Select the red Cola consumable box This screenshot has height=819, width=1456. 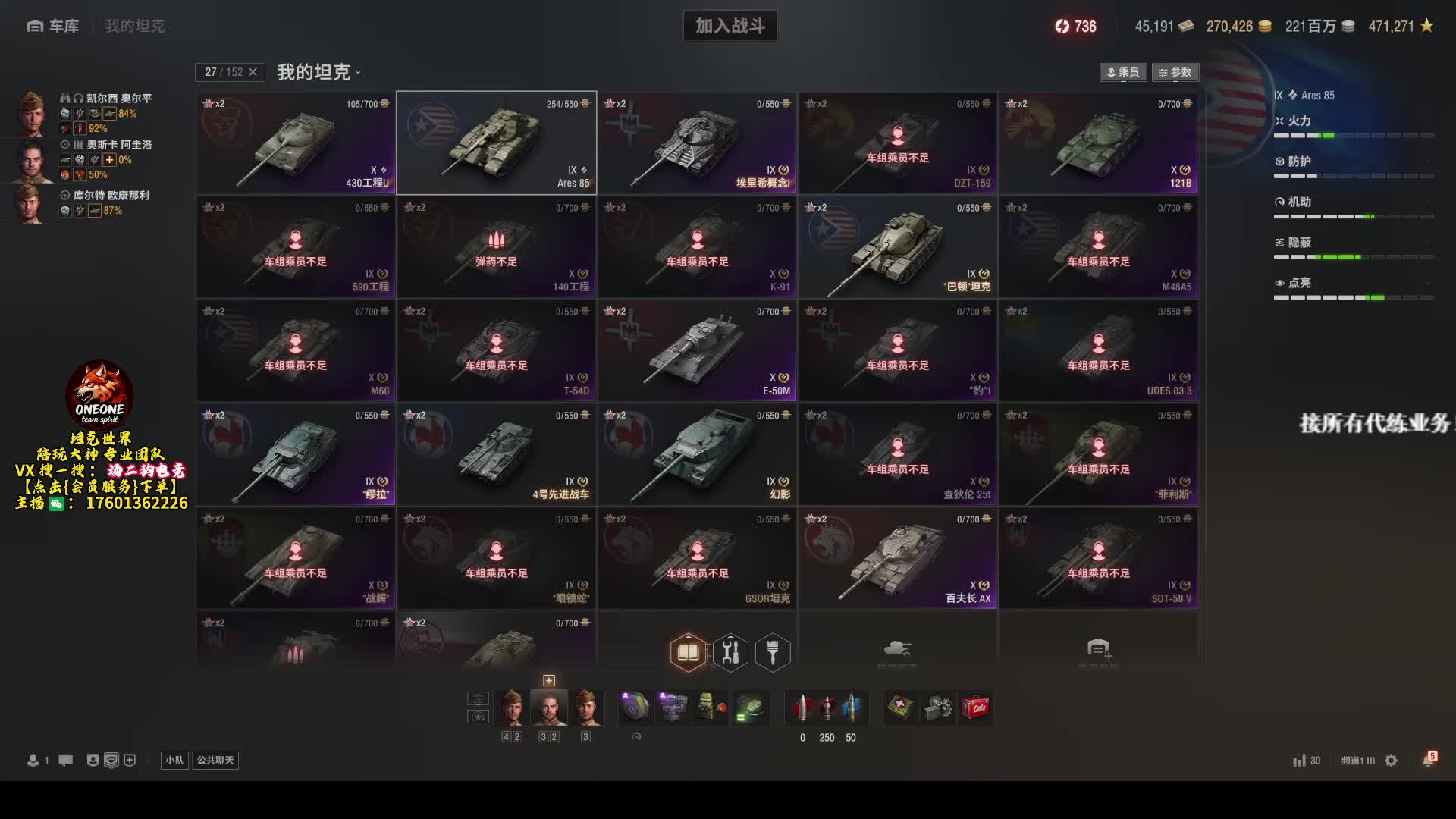point(976,708)
